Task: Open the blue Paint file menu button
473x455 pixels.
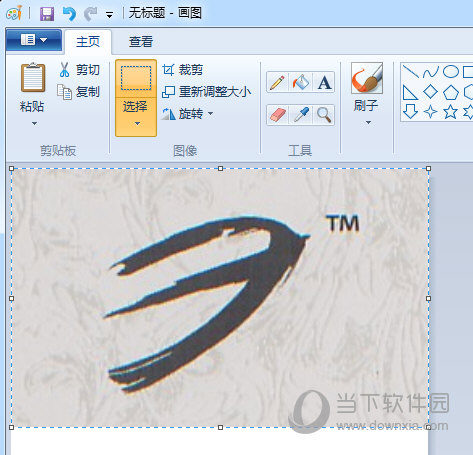Action: click(x=34, y=40)
